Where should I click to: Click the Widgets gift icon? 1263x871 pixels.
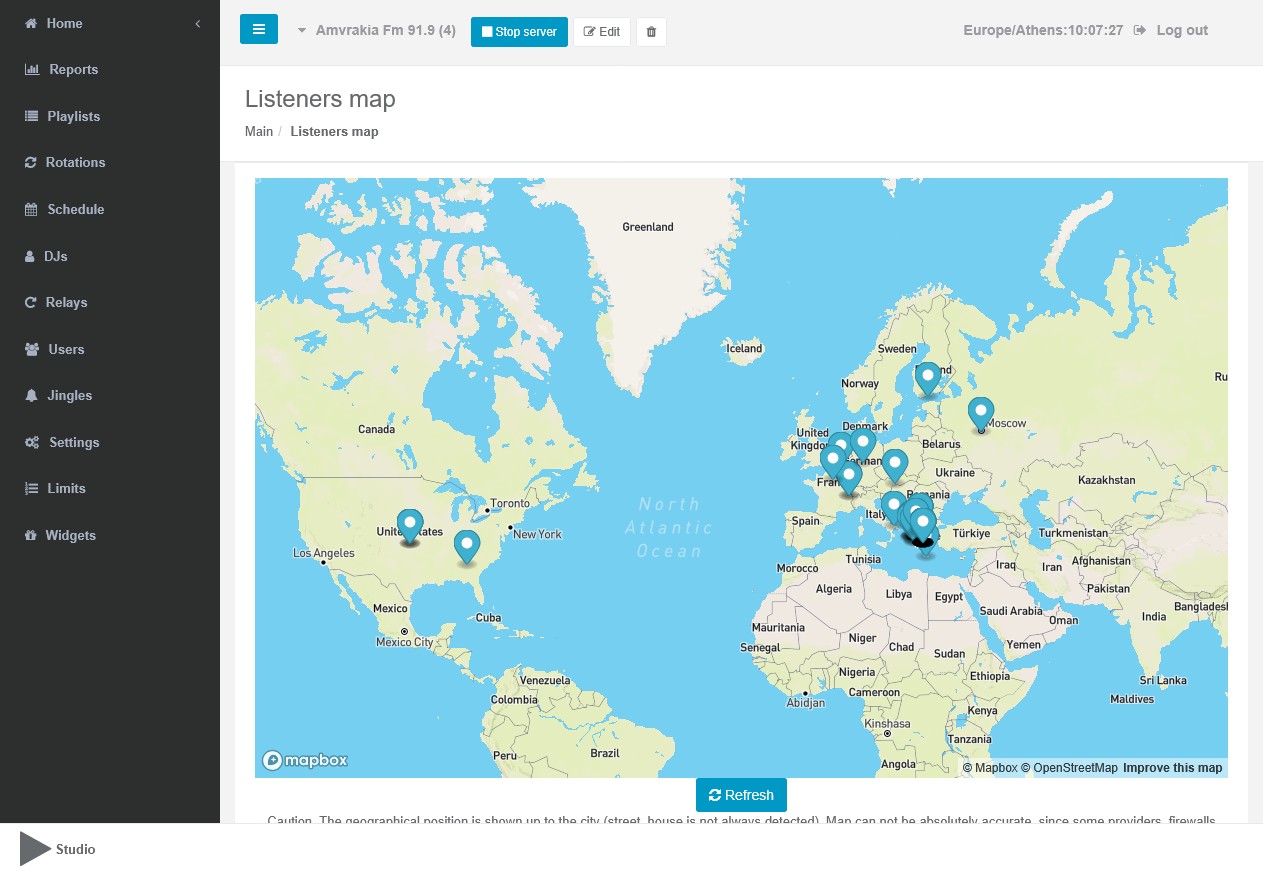[31, 536]
